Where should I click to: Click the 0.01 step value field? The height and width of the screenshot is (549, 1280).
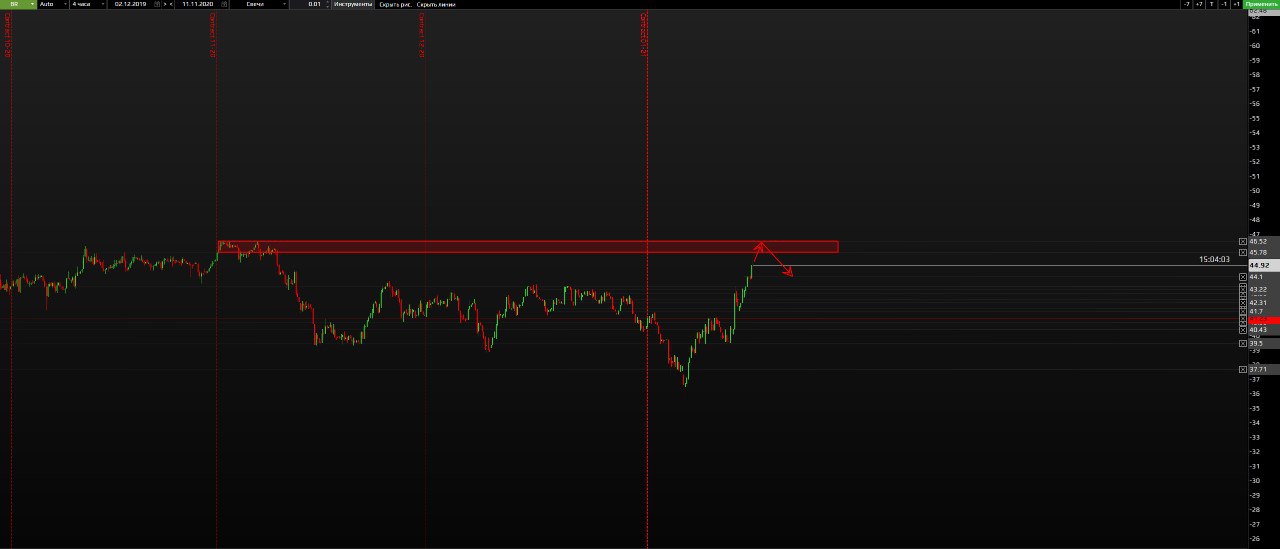click(x=309, y=4)
